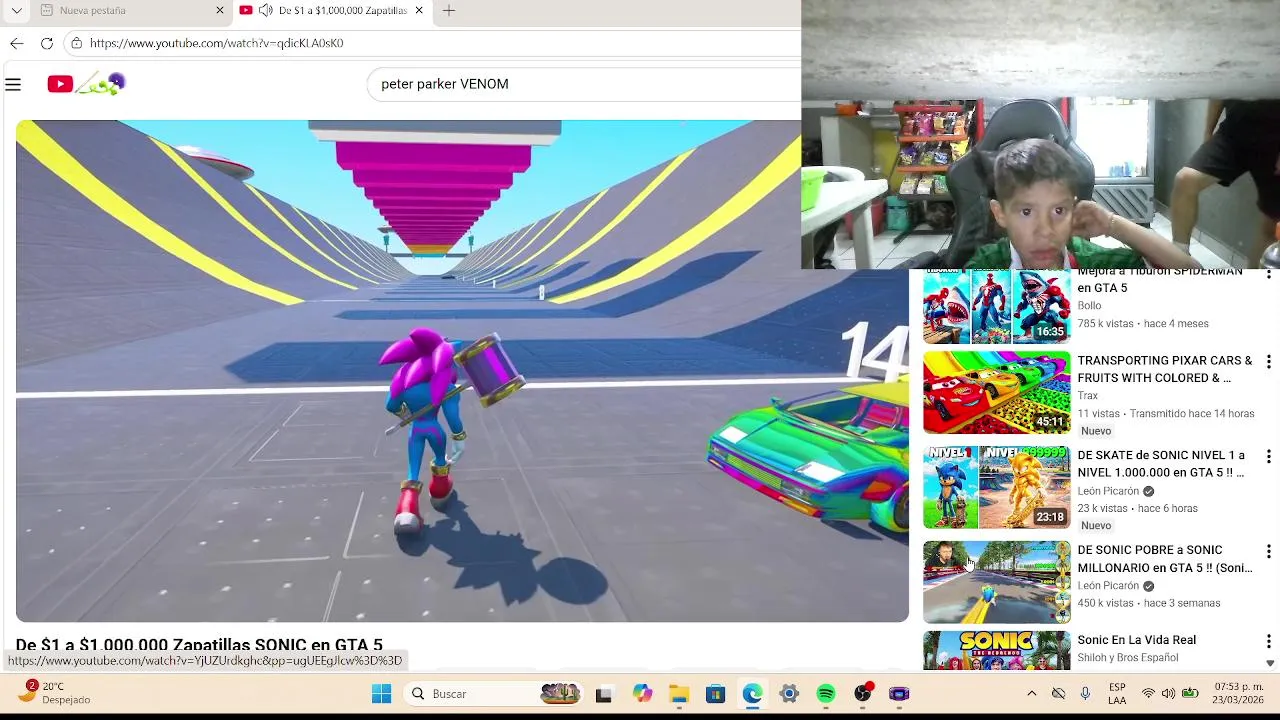Open the DE SONIC POBRE thumbnail
The width and height of the screenshot is (1280, 720).
coord(996,582)
